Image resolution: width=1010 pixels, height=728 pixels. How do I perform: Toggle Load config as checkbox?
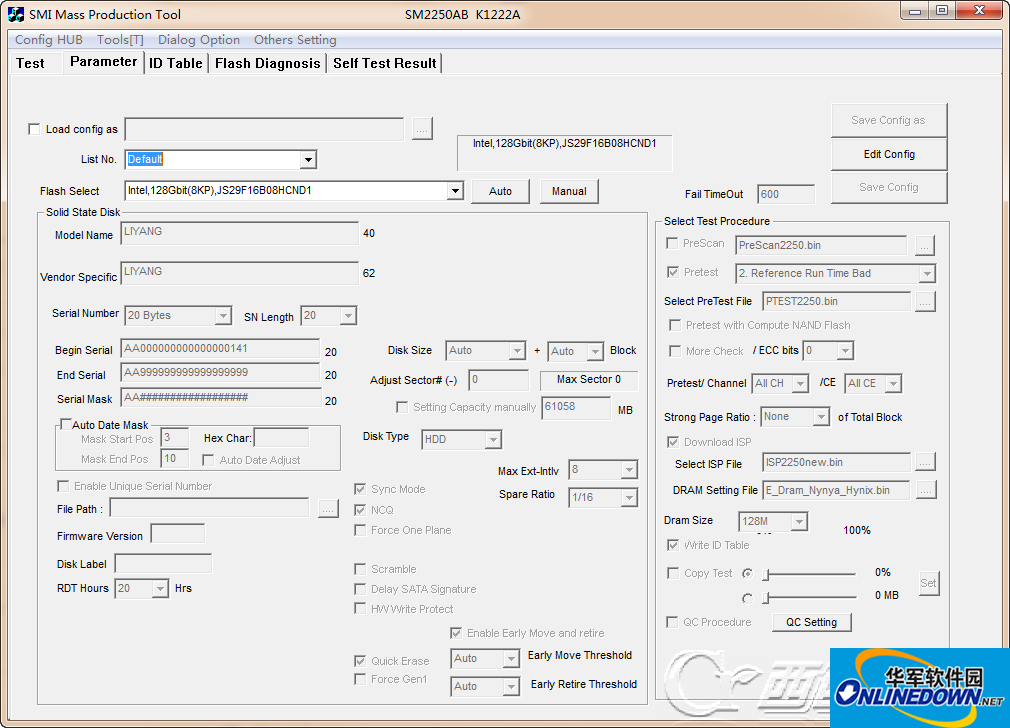[34, 129]
